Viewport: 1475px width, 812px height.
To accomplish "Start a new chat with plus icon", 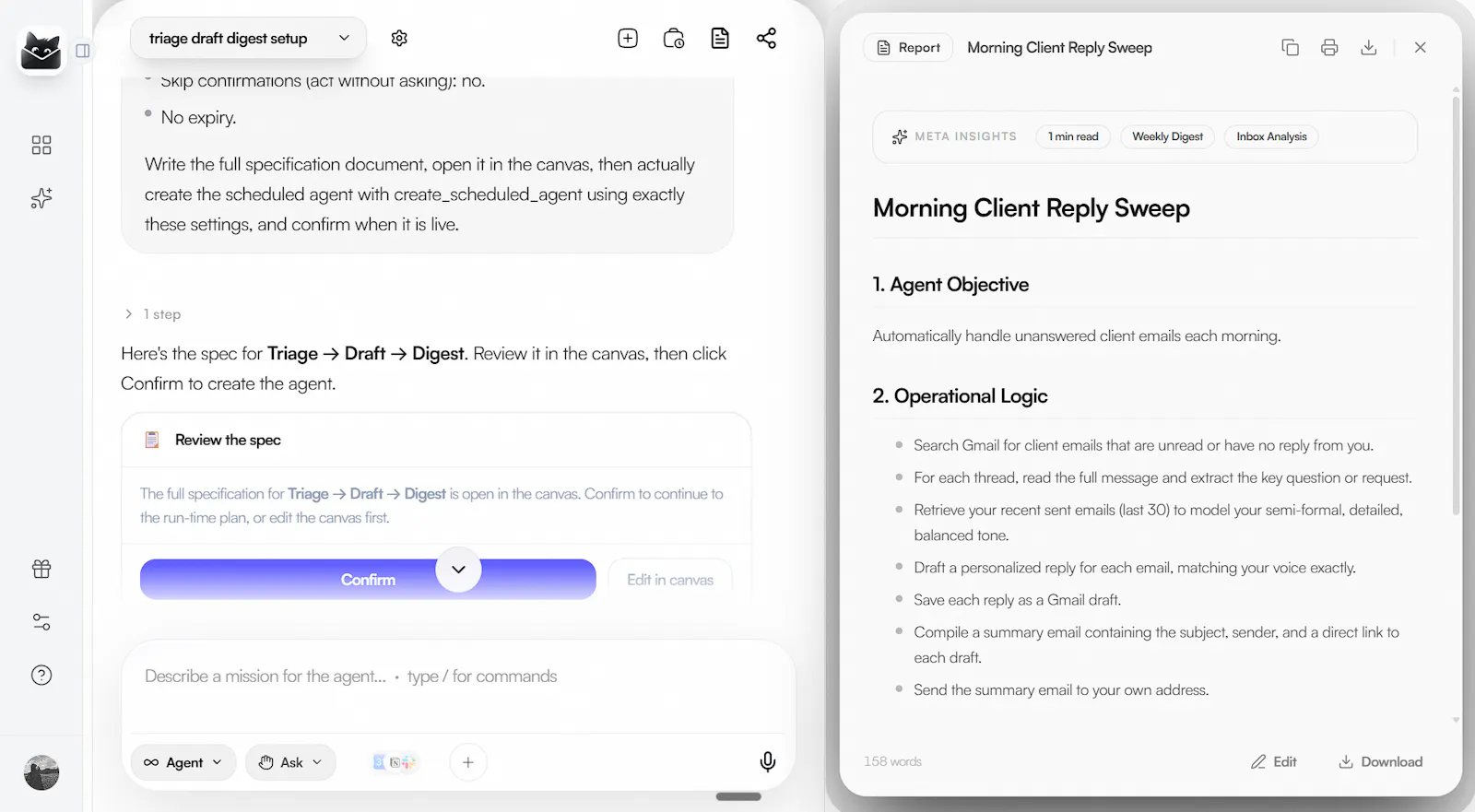I will click(x=628, y=38).
